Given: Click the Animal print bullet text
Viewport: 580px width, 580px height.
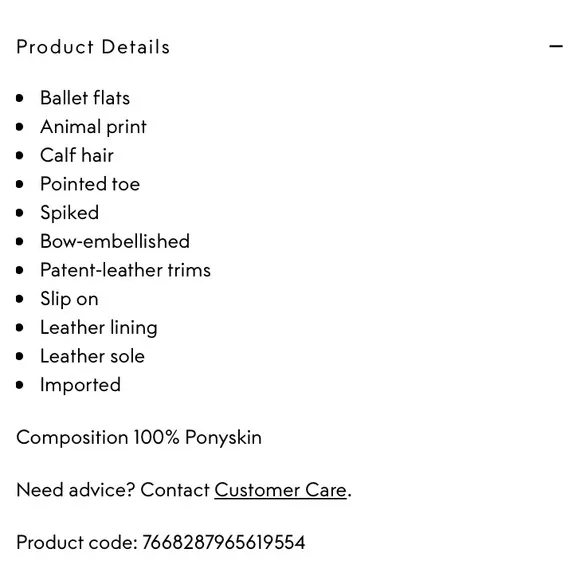Looking at the screenshot, I should (94, 127).
